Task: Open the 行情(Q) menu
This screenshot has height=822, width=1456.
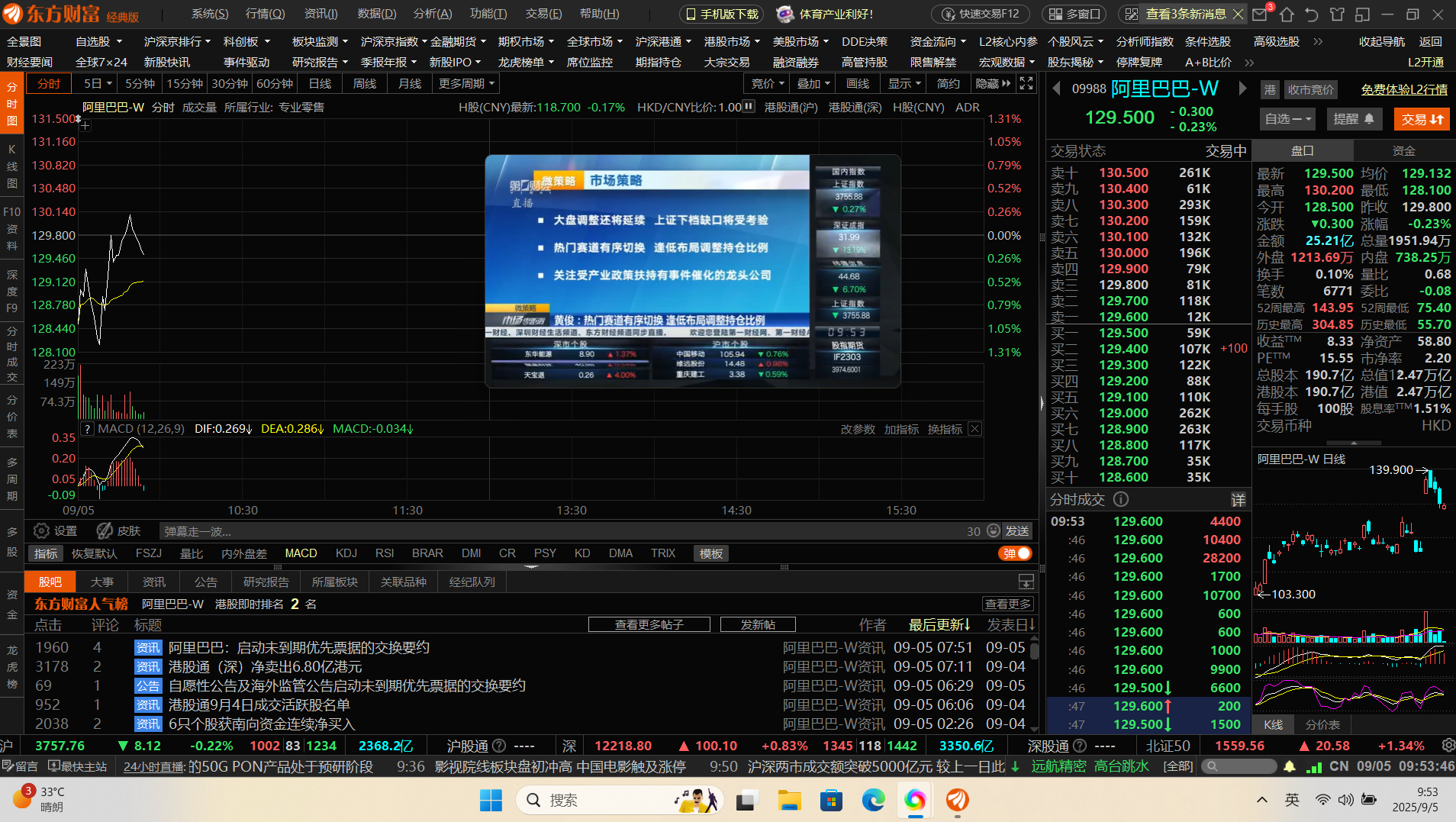Action: pos(266,14)
